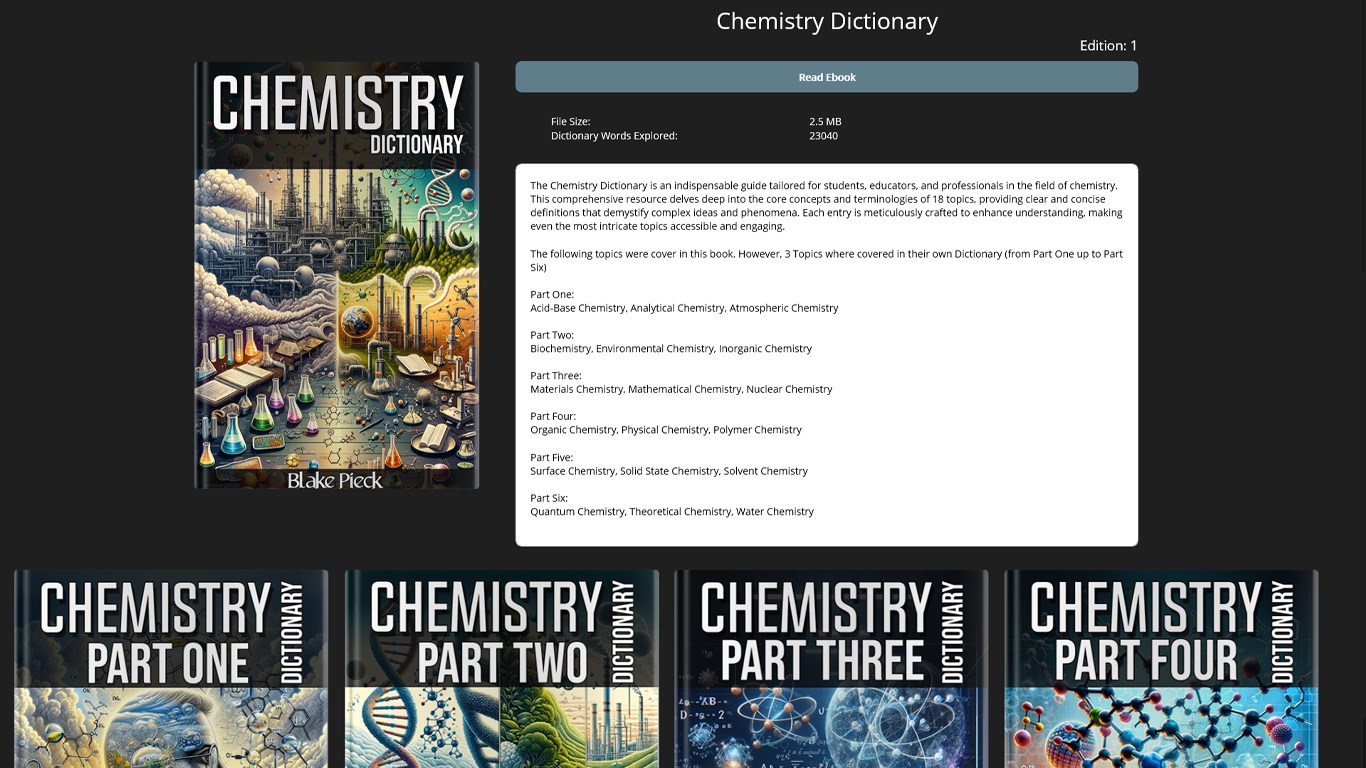Click the Part Five: heading in description

coord(551,457)
